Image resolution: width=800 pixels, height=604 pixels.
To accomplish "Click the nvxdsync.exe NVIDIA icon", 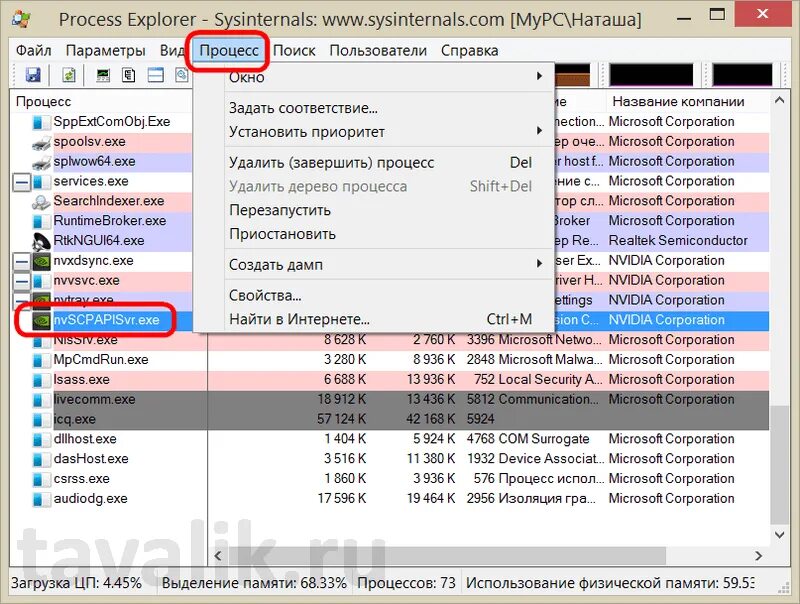I will pos(41,261).
